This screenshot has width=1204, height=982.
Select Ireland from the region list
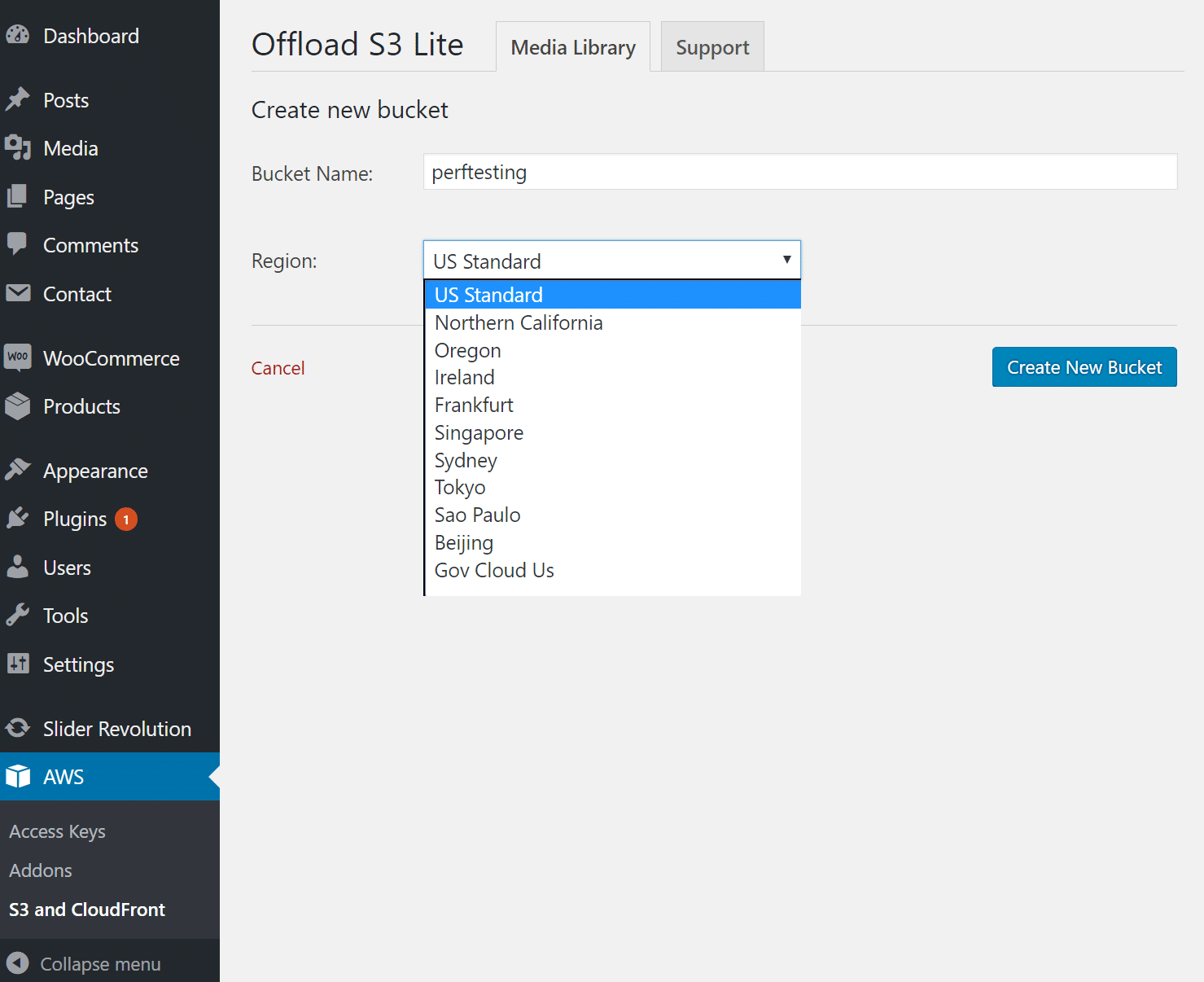pyautogui.click(x=464, y=377)
